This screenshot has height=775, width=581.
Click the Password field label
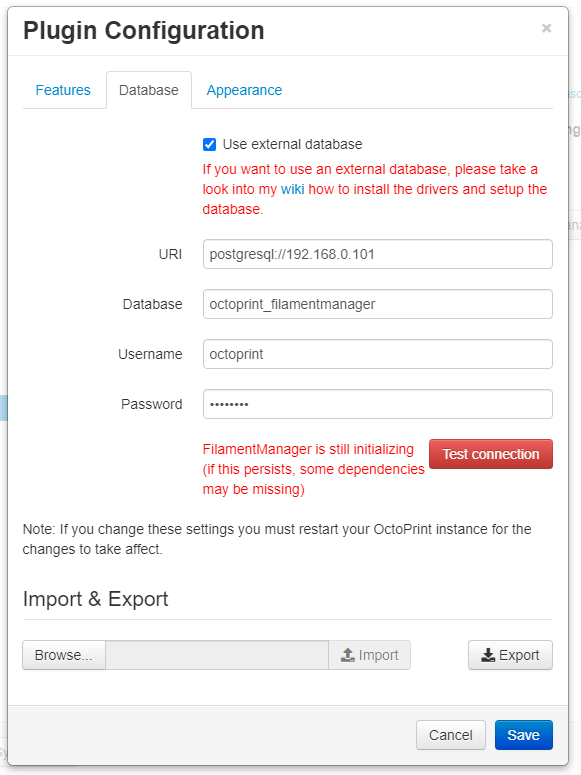click(x=152, y=404)
